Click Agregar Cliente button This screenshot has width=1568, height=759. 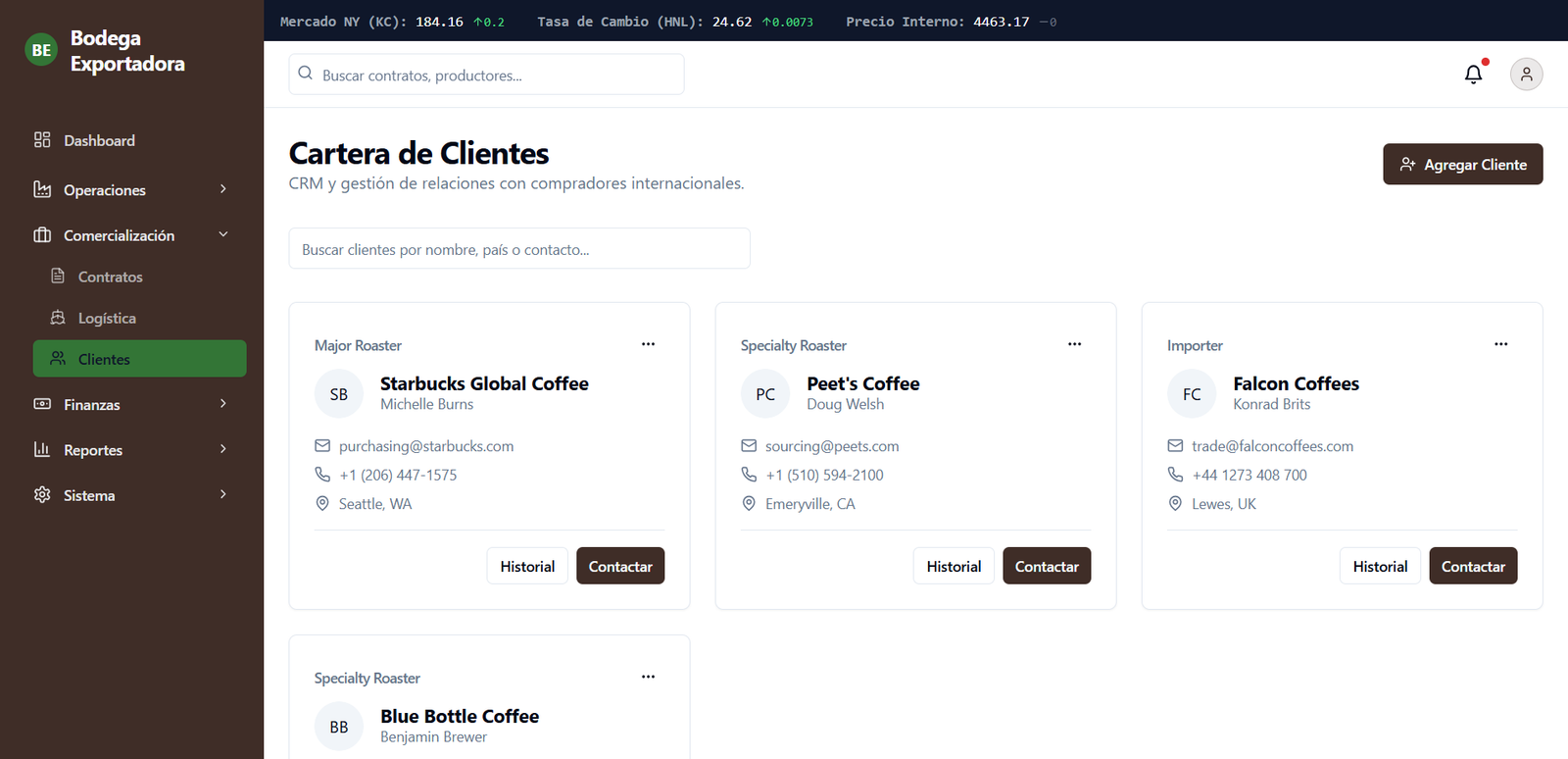1462,164
